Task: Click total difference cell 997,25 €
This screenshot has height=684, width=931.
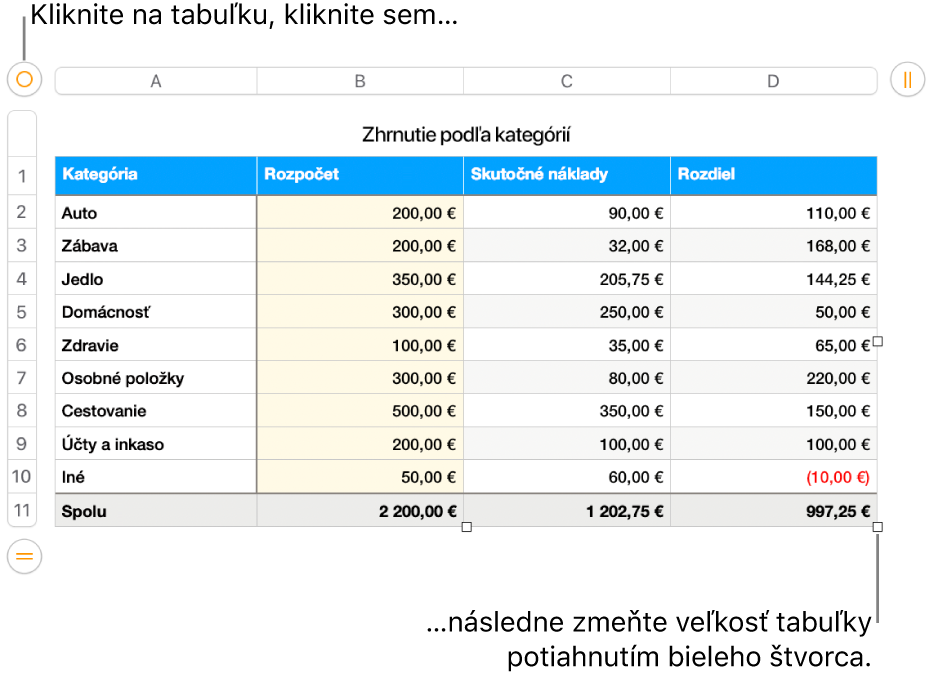Action: (x=774, y=511)
